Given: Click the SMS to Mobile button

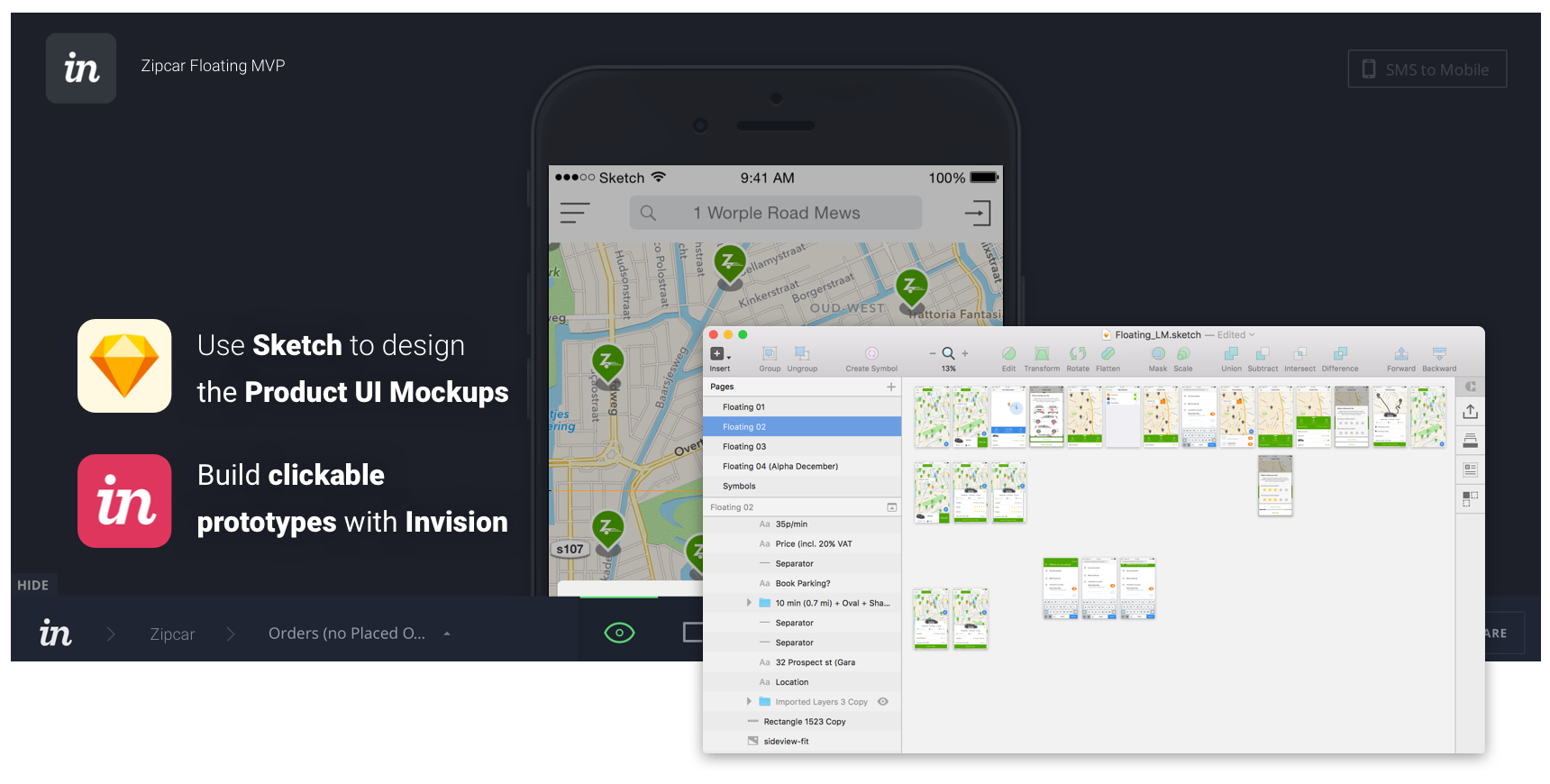Looking at the screenshot, I should tap(1427, 69).
